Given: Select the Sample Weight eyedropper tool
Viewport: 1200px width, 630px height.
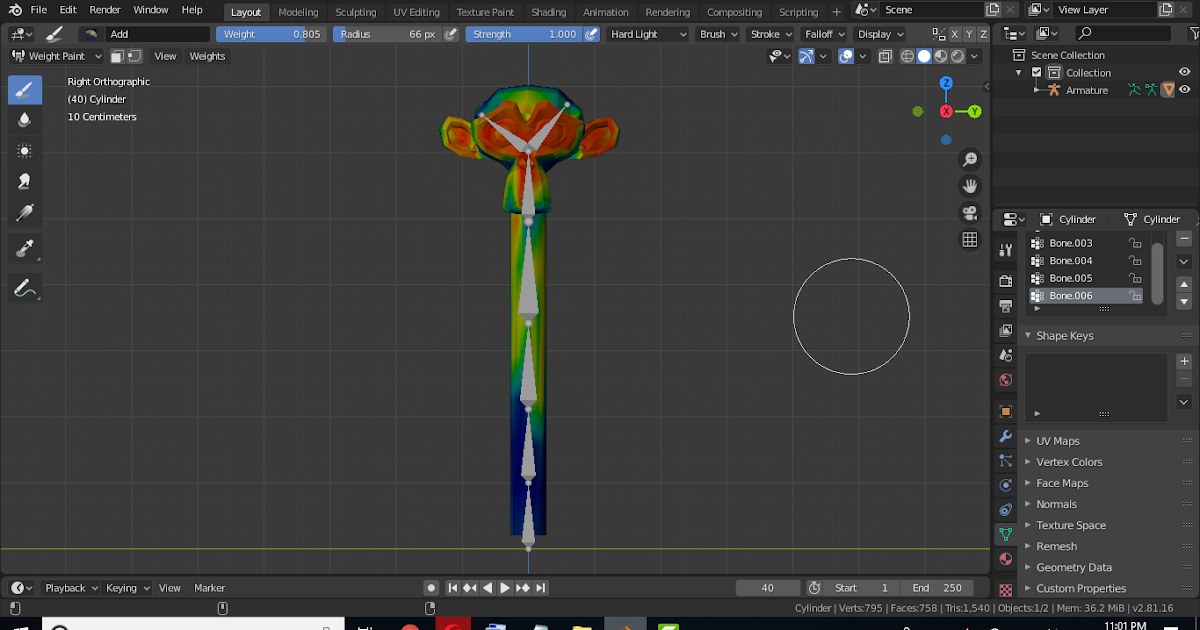Looking at the screenshot, I should pyautogui.click(x=25, y=248).
